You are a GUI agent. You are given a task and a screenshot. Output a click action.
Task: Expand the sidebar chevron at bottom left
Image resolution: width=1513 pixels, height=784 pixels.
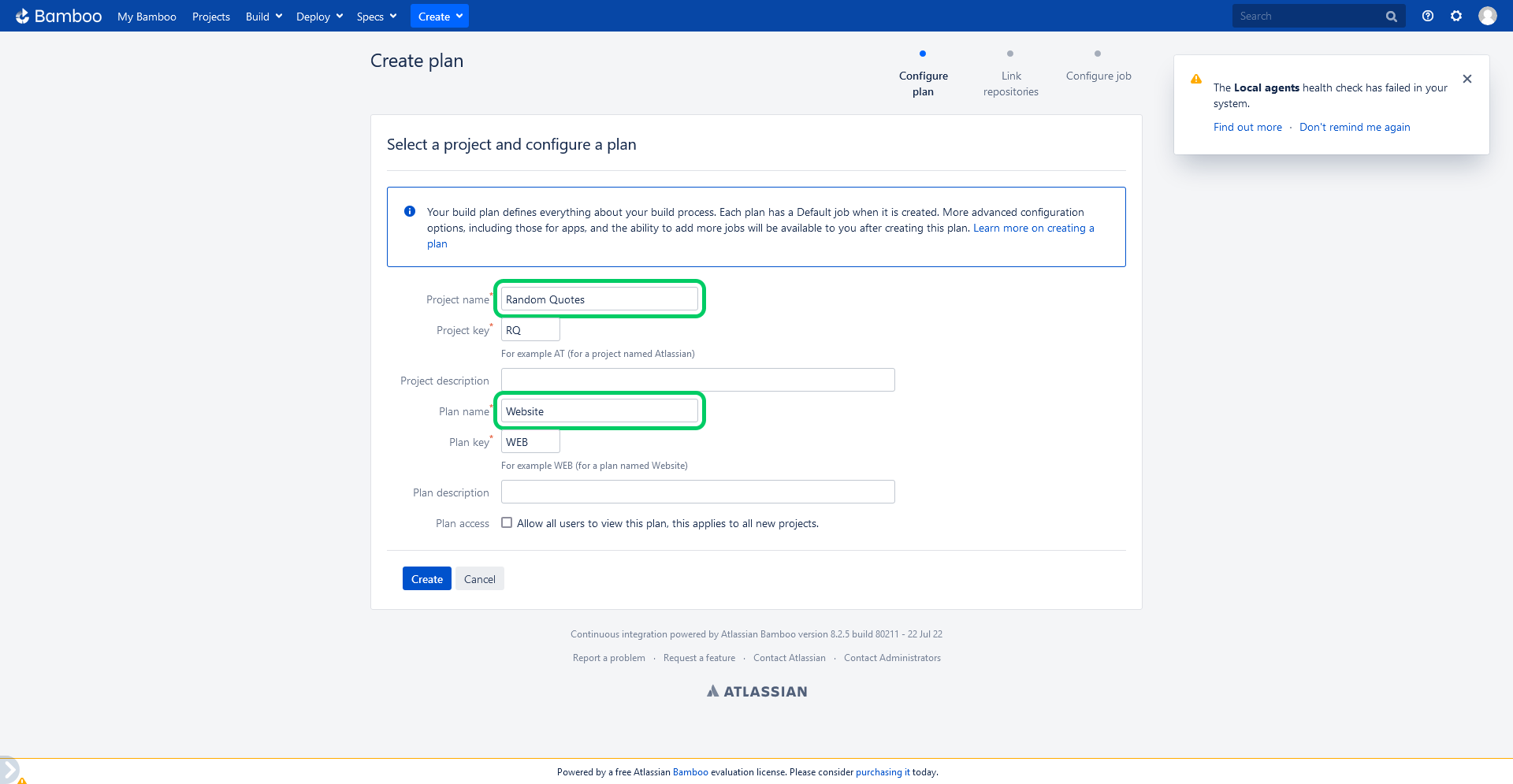pos(9,770)
